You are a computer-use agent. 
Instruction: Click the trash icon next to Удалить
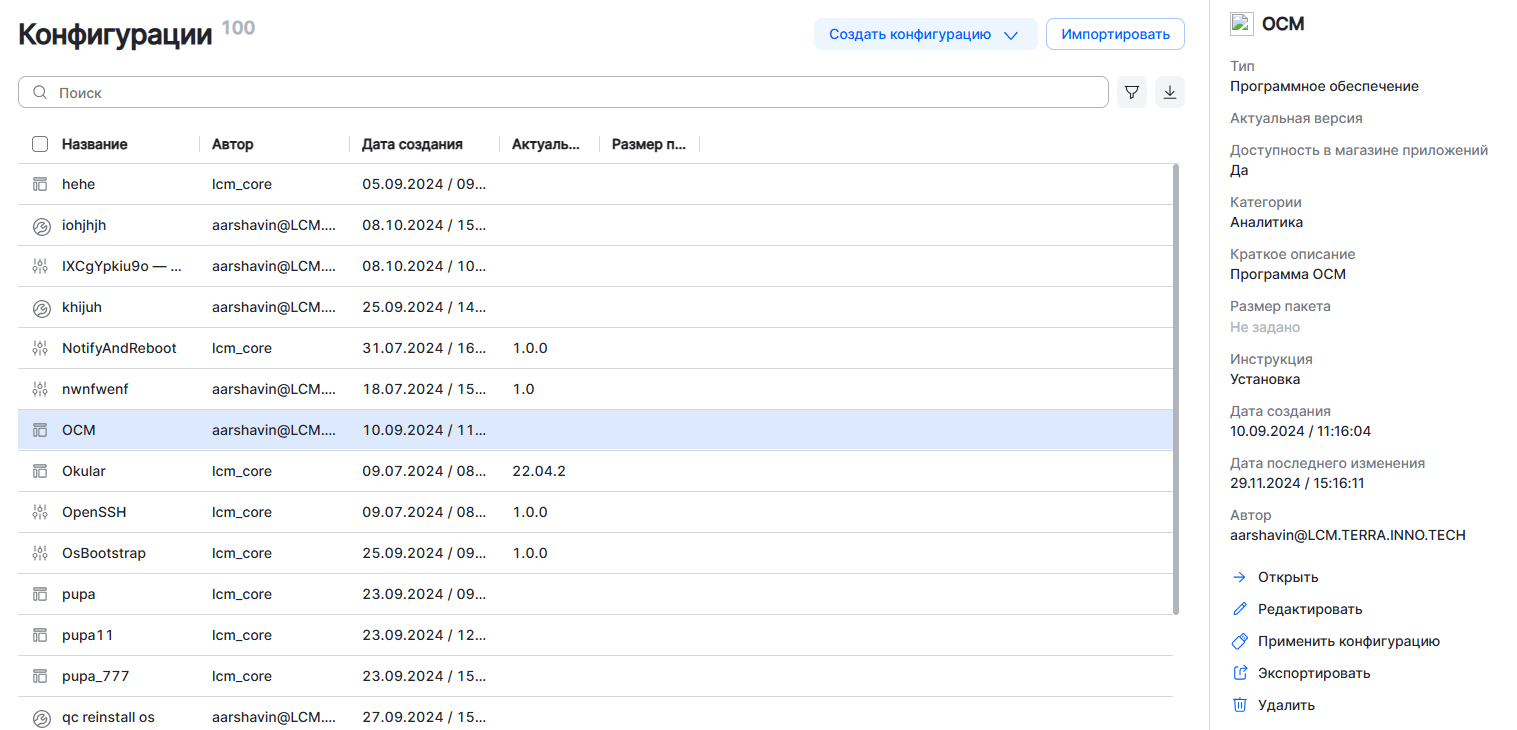coord(1240,705)
